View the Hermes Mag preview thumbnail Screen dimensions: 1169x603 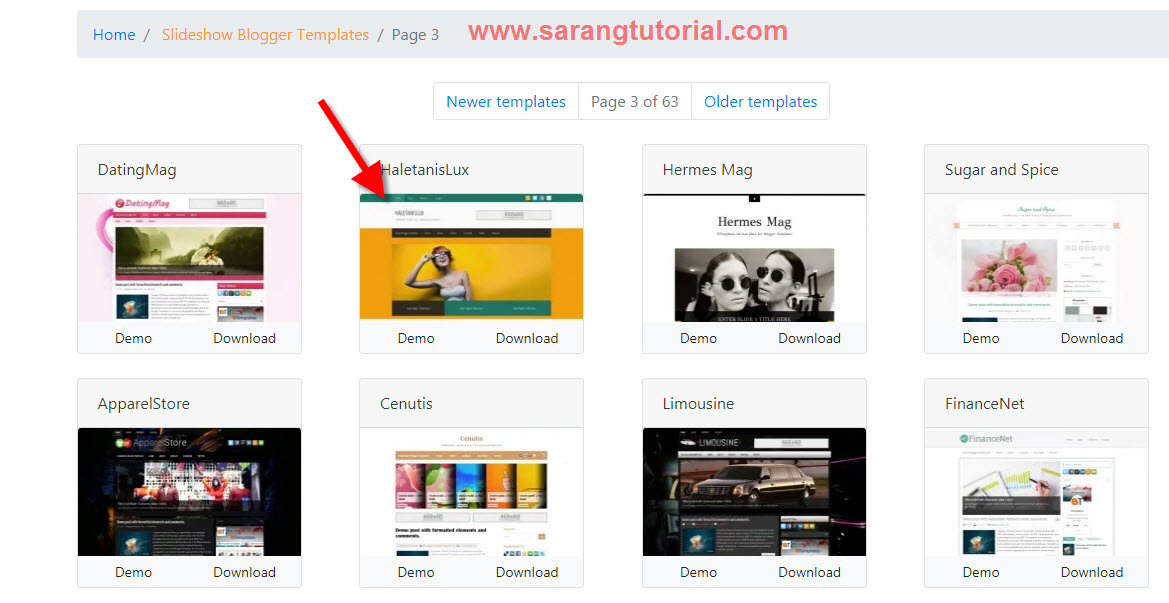754,258
